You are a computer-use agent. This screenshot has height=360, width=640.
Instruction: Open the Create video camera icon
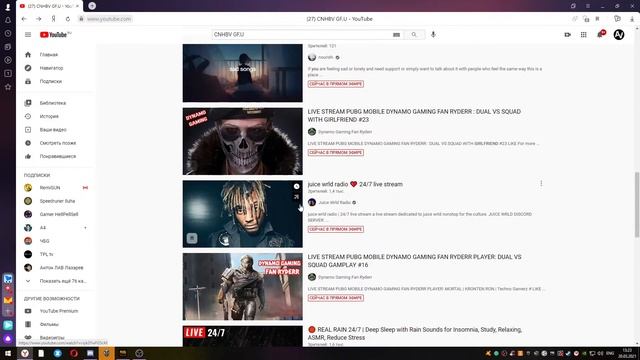pos(567,35)
